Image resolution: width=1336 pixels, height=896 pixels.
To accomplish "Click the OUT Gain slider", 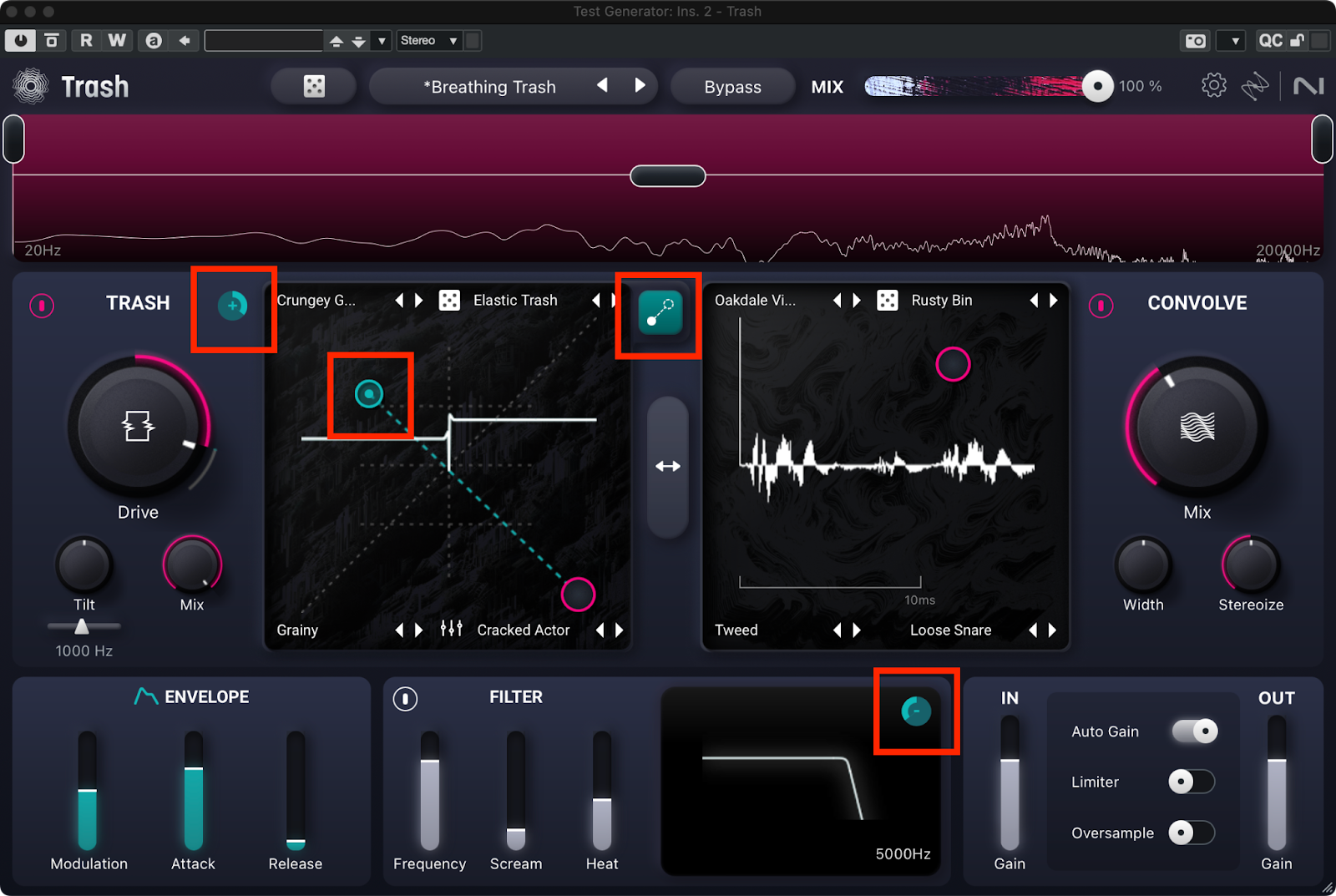I will click(x=1277, y=783).
